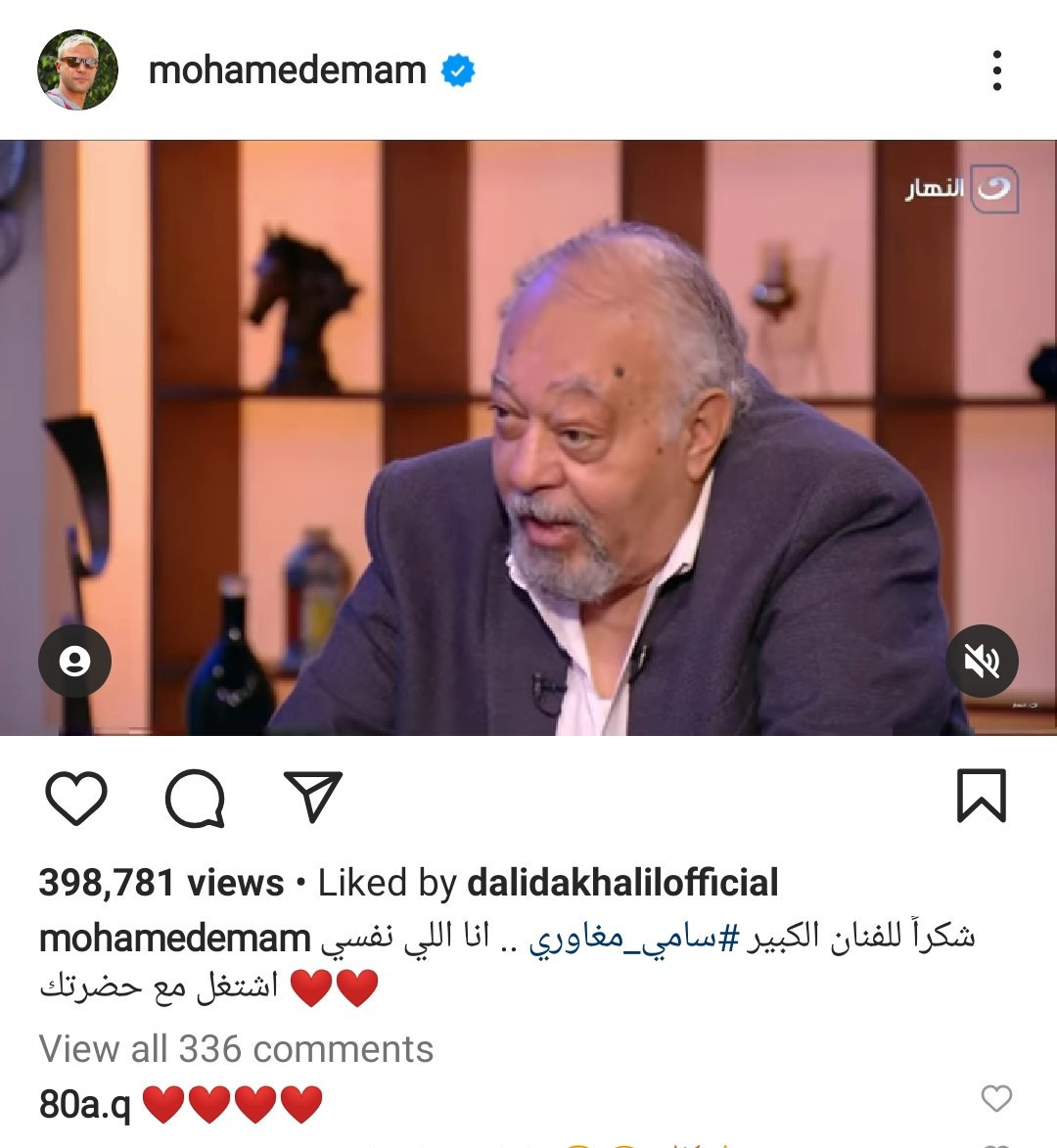Open comments with speech bubble icon

pyautogui.click(x=195, y=798)
